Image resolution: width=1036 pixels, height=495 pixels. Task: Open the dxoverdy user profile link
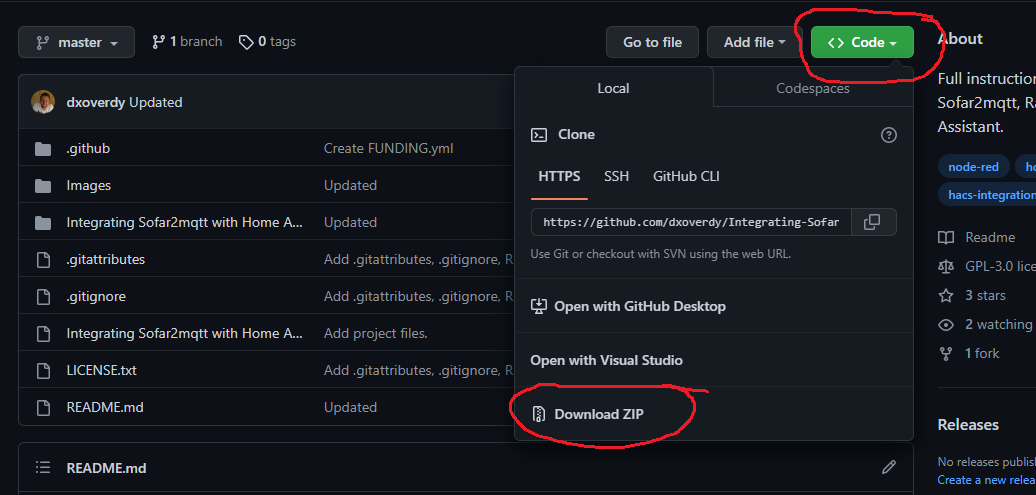tap(96, 102)
